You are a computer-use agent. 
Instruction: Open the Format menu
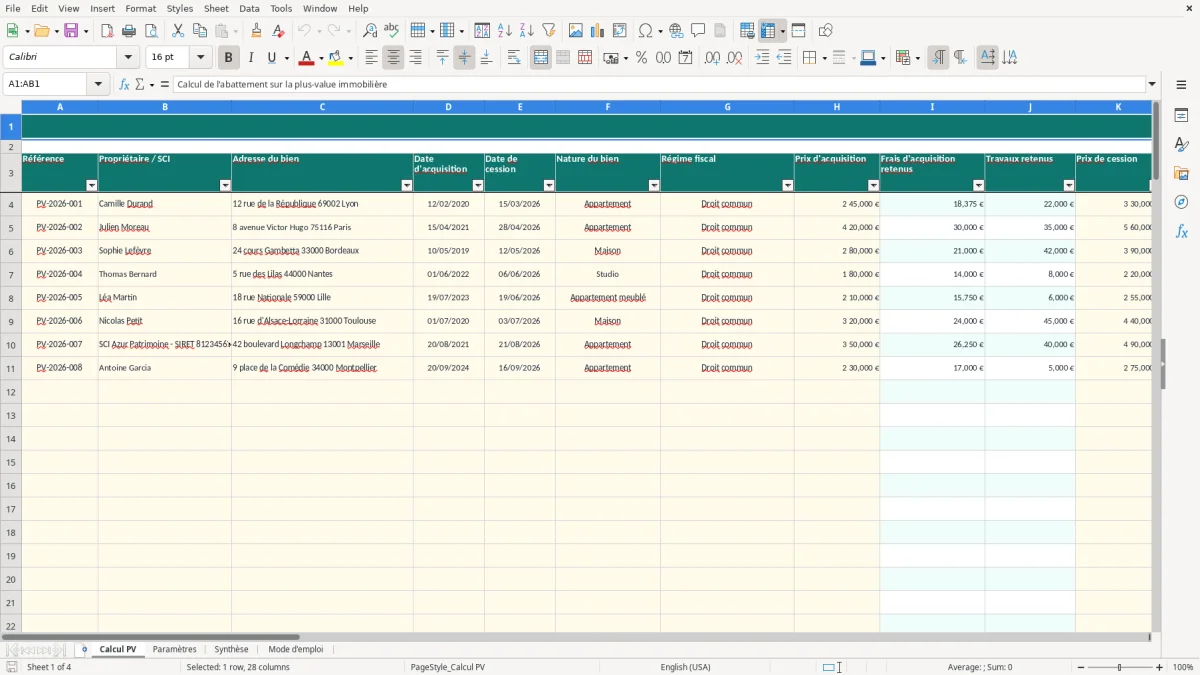(x=140, y=8)
